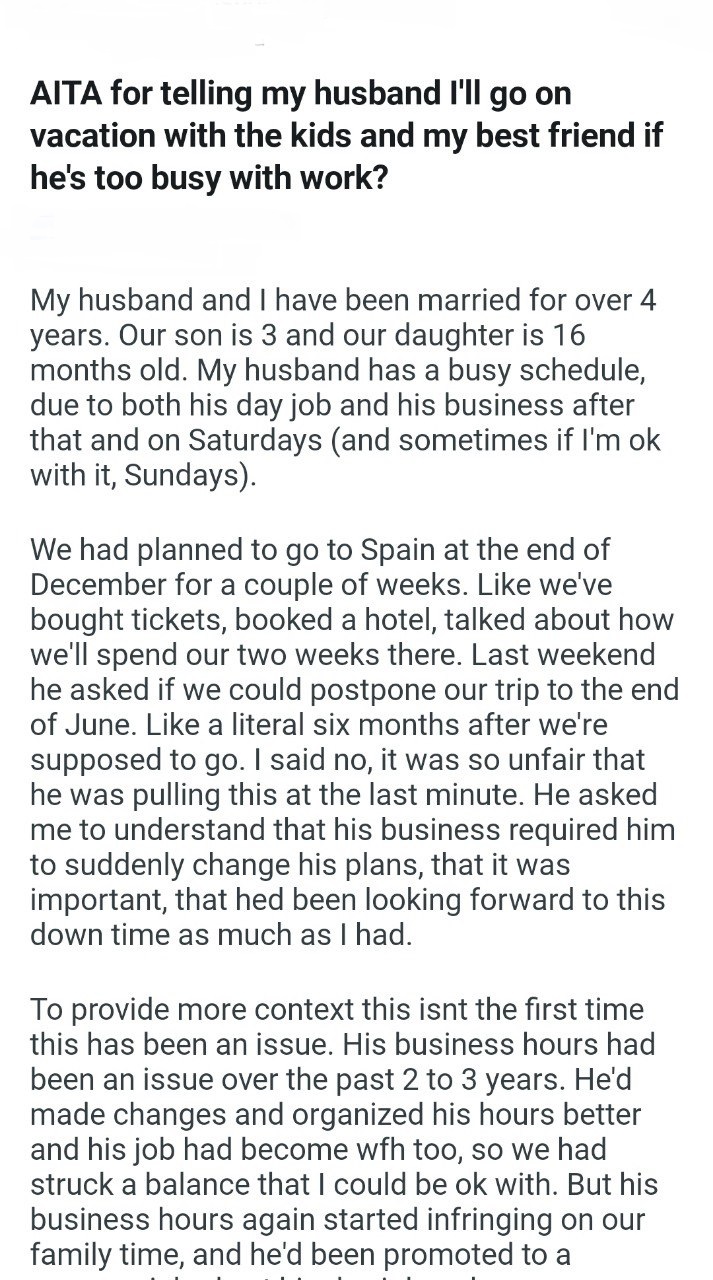Click the word "AITA" in the title
The height and width of the screenshot is (1280, 713).
click(66, 95)
